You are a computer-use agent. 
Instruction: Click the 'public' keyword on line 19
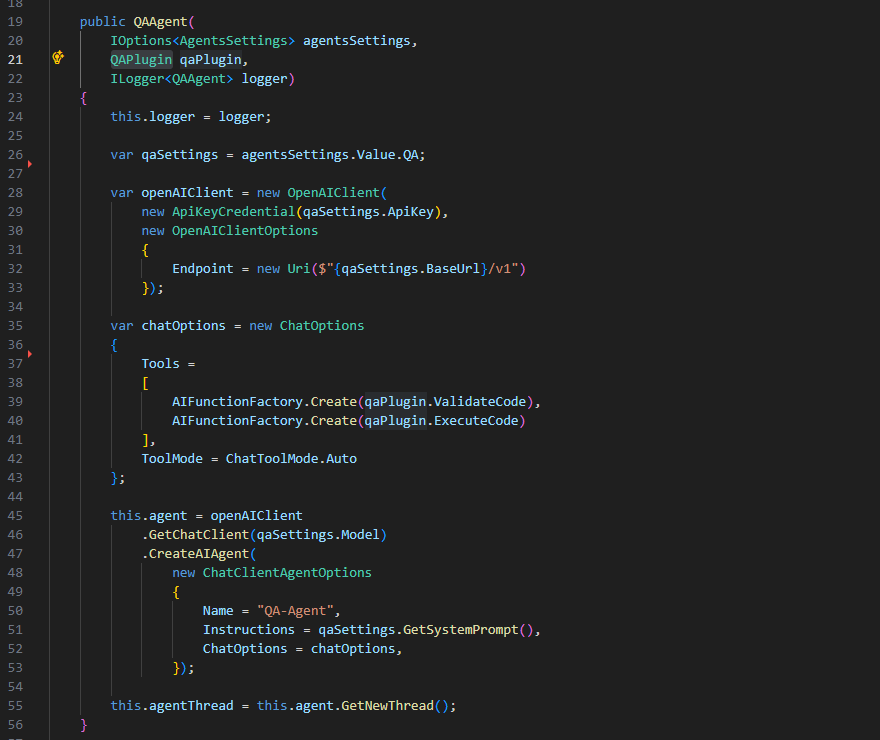click(x=102, y=22)
